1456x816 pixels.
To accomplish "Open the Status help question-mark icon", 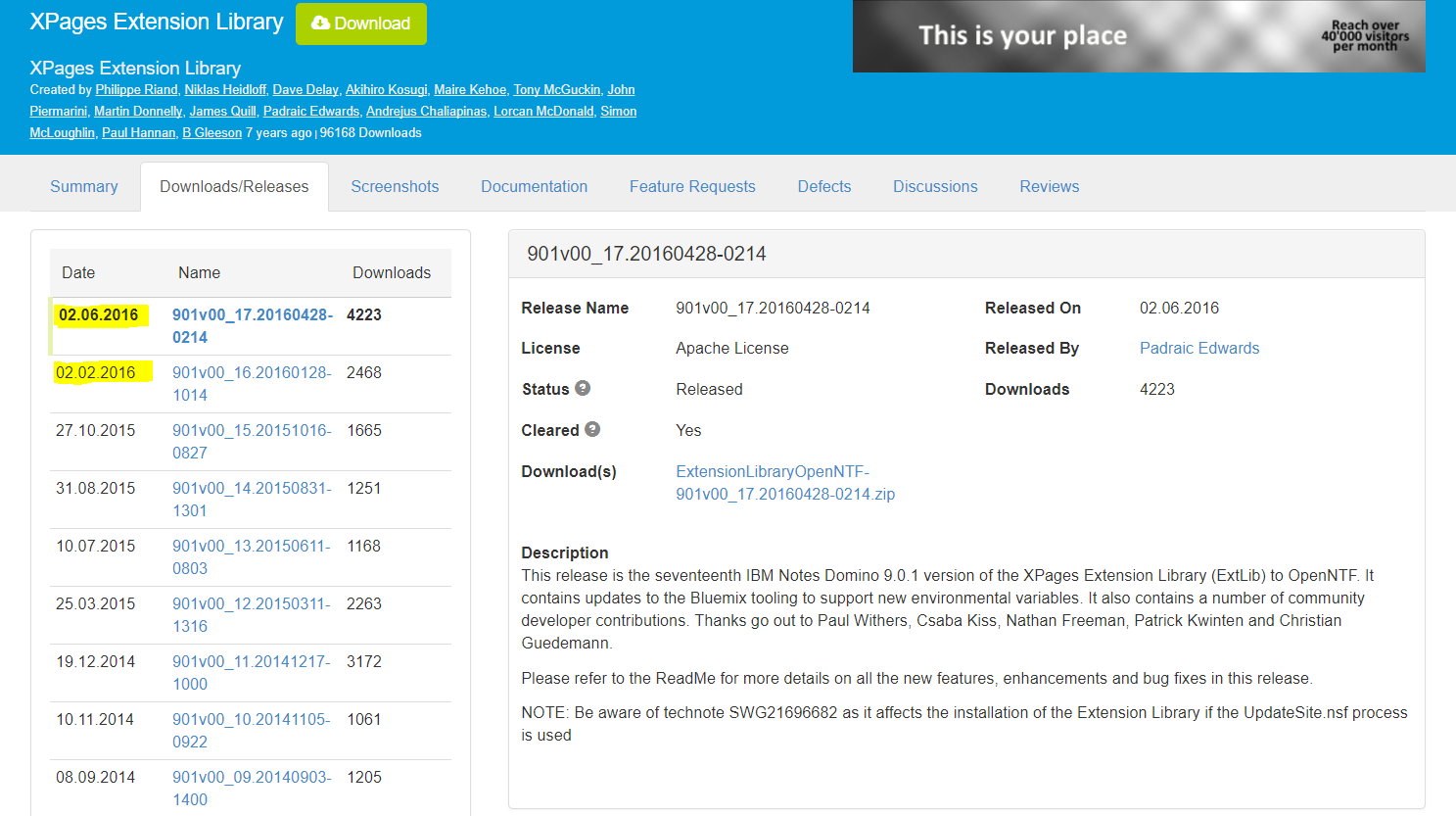I will (583, 388).
